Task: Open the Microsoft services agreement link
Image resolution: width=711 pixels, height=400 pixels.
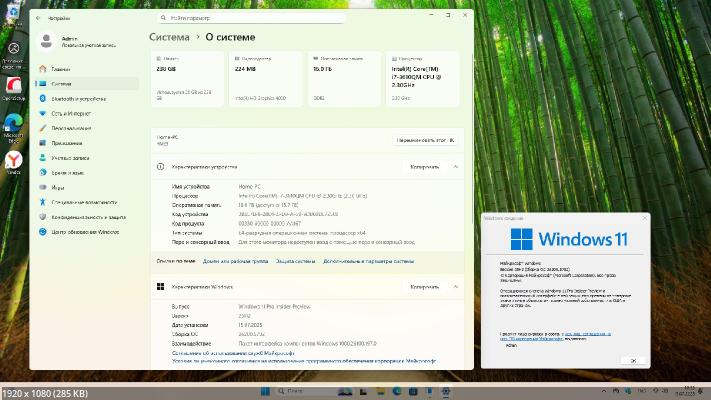Action: (233, 353)
